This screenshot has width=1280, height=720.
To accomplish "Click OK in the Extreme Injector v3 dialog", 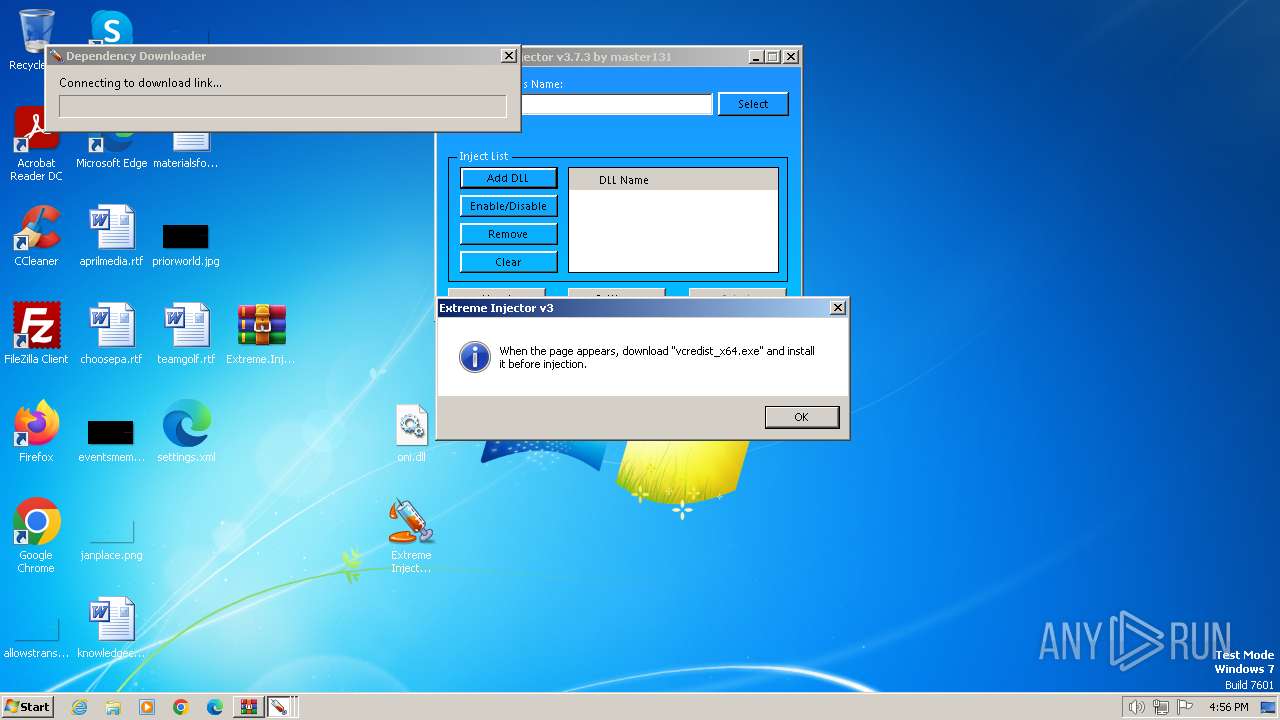I will tap(801, 417).
